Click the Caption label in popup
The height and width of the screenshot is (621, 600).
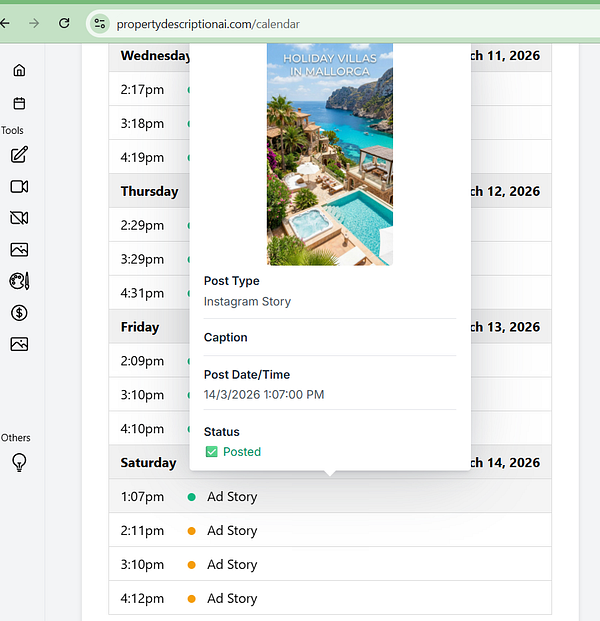coord(225,337)
